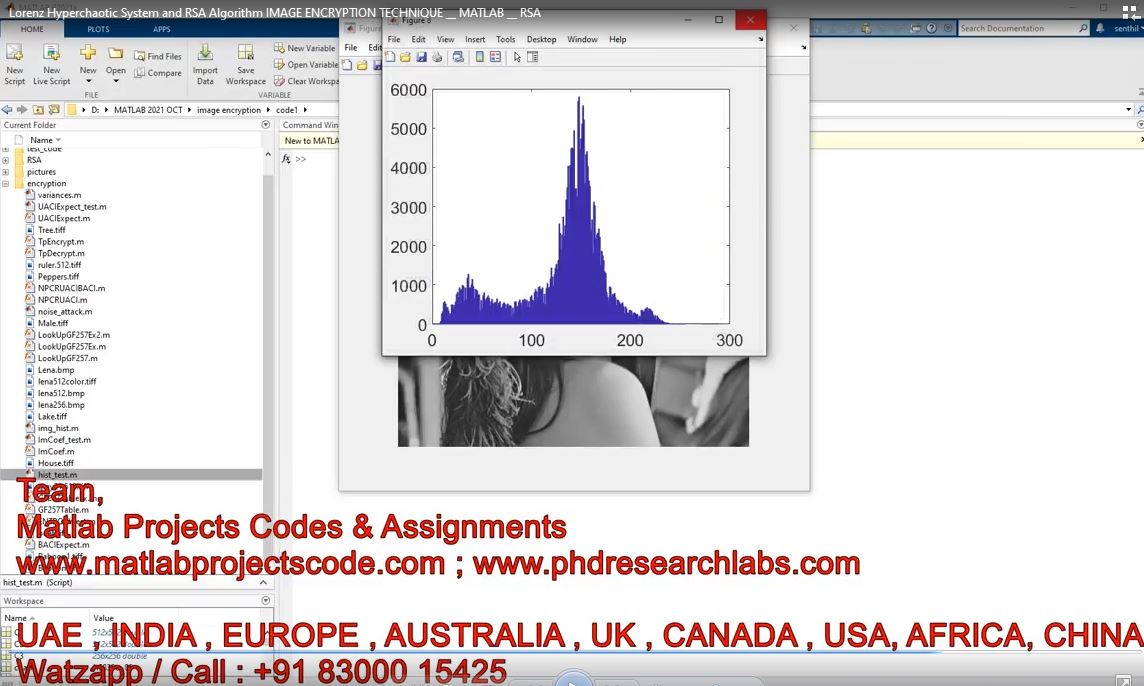The width and height of the screenshot is (1144, 686).
Task: Open Property Inspector icon in Figure 8 toolbar
Action: point(533,57)
